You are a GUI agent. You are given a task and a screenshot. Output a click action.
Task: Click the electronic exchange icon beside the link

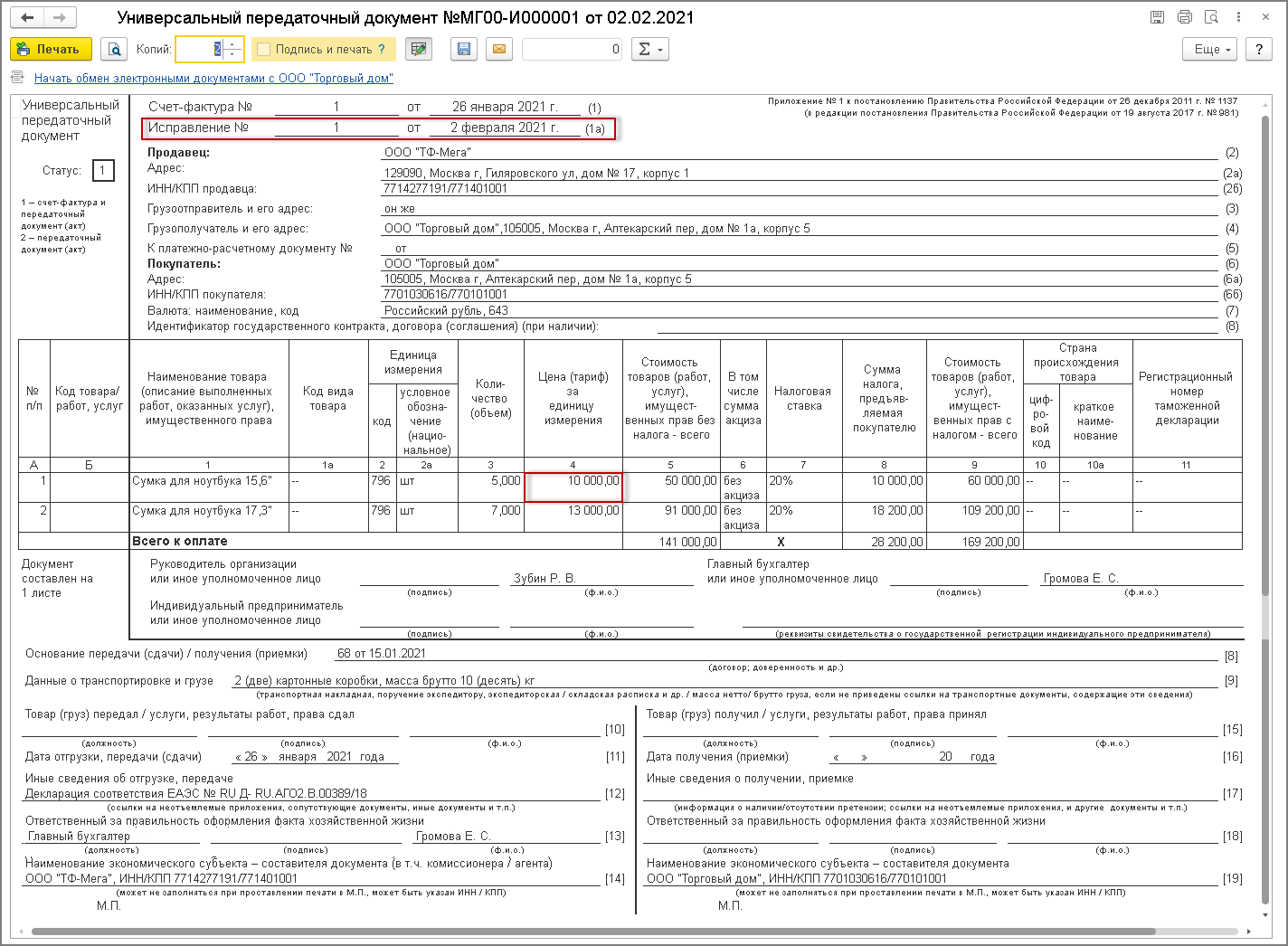pyautogui.click(x=18, y=78)
